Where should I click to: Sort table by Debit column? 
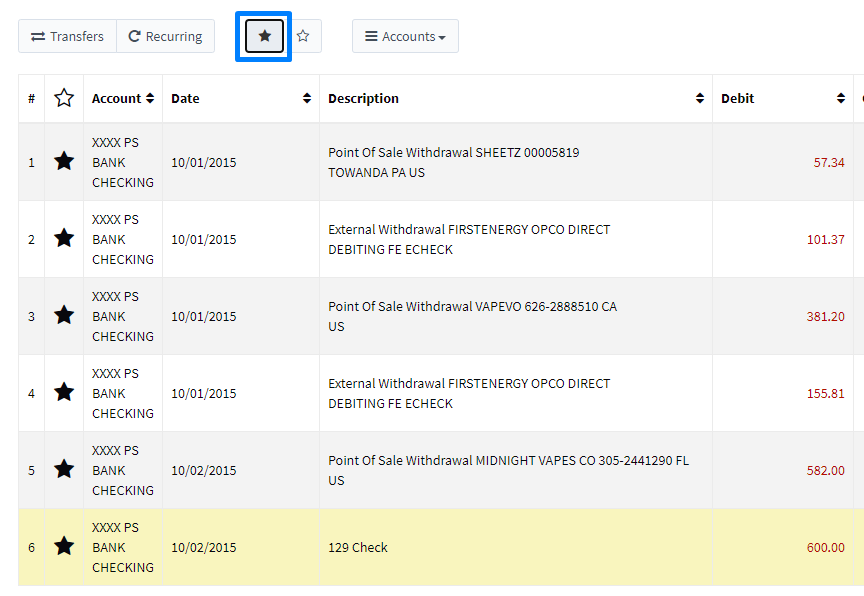pos(841,99)
